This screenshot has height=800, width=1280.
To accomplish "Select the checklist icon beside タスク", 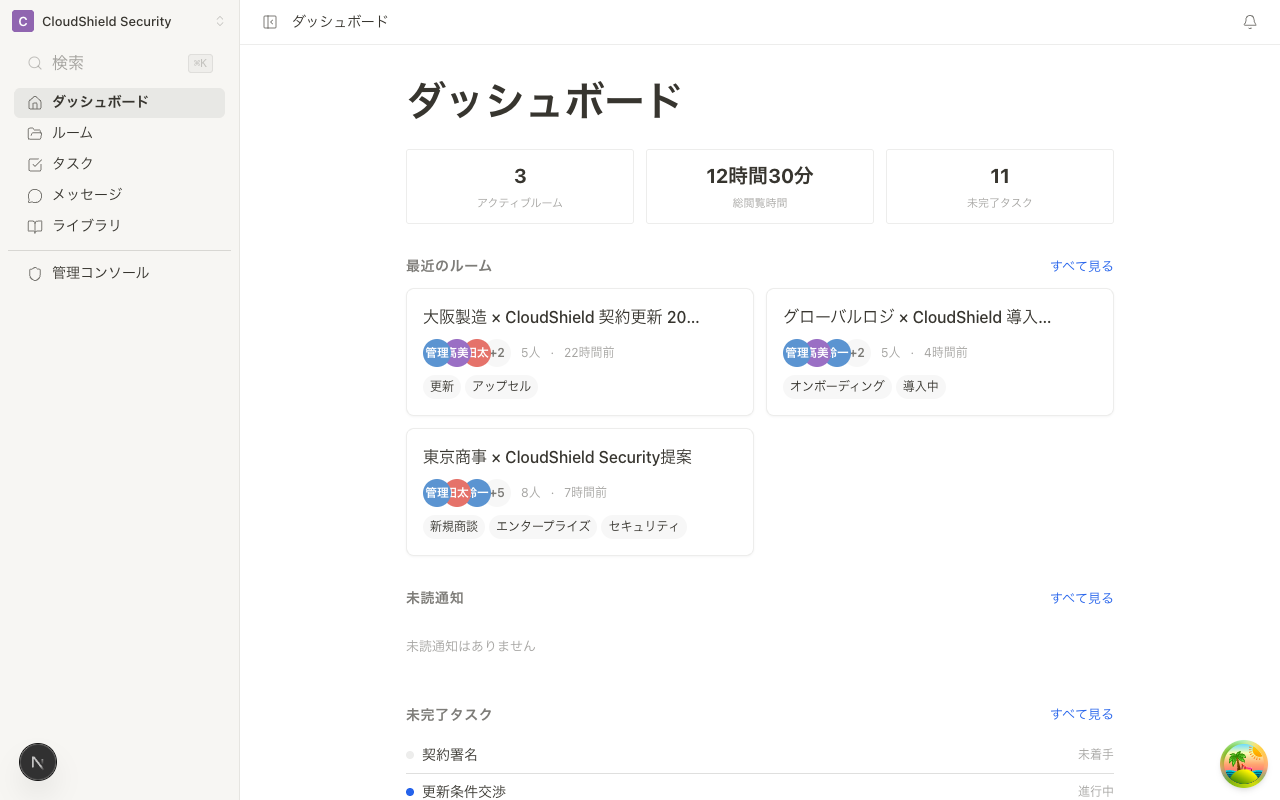I will pyautogui.click(x=35, y=163).
